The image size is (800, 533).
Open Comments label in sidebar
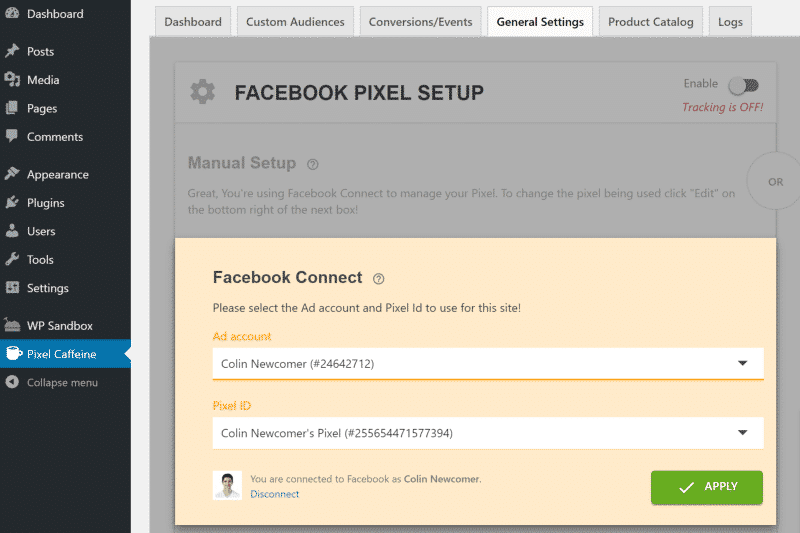tap(55, 137)
